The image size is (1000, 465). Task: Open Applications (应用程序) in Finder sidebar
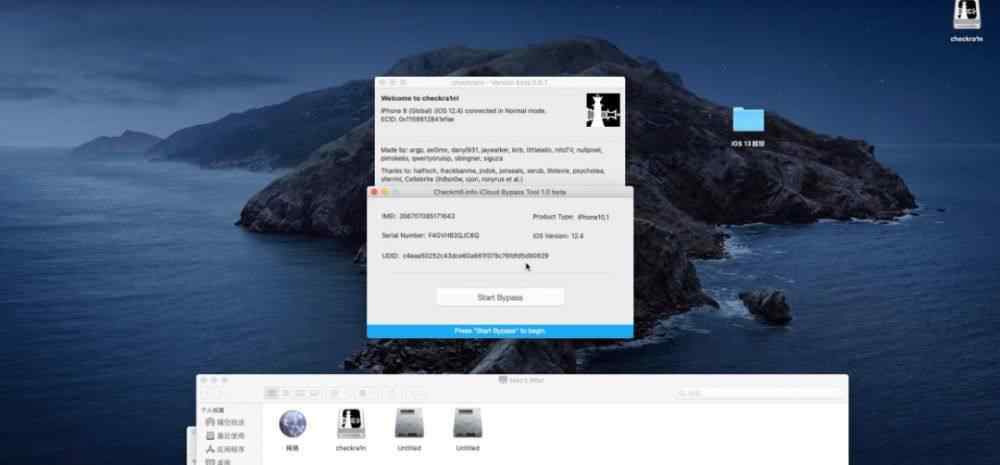[228, 450]
